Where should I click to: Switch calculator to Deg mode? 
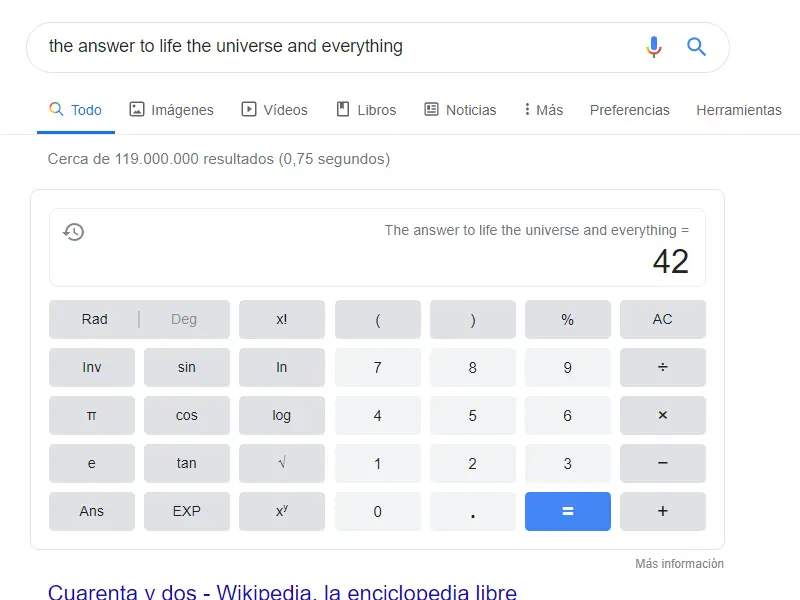click(x=184, y=320)
